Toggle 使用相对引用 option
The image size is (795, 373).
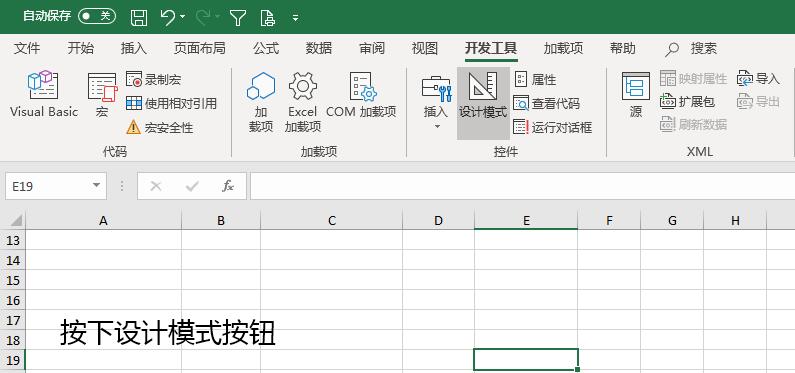[x=171, y=103]
